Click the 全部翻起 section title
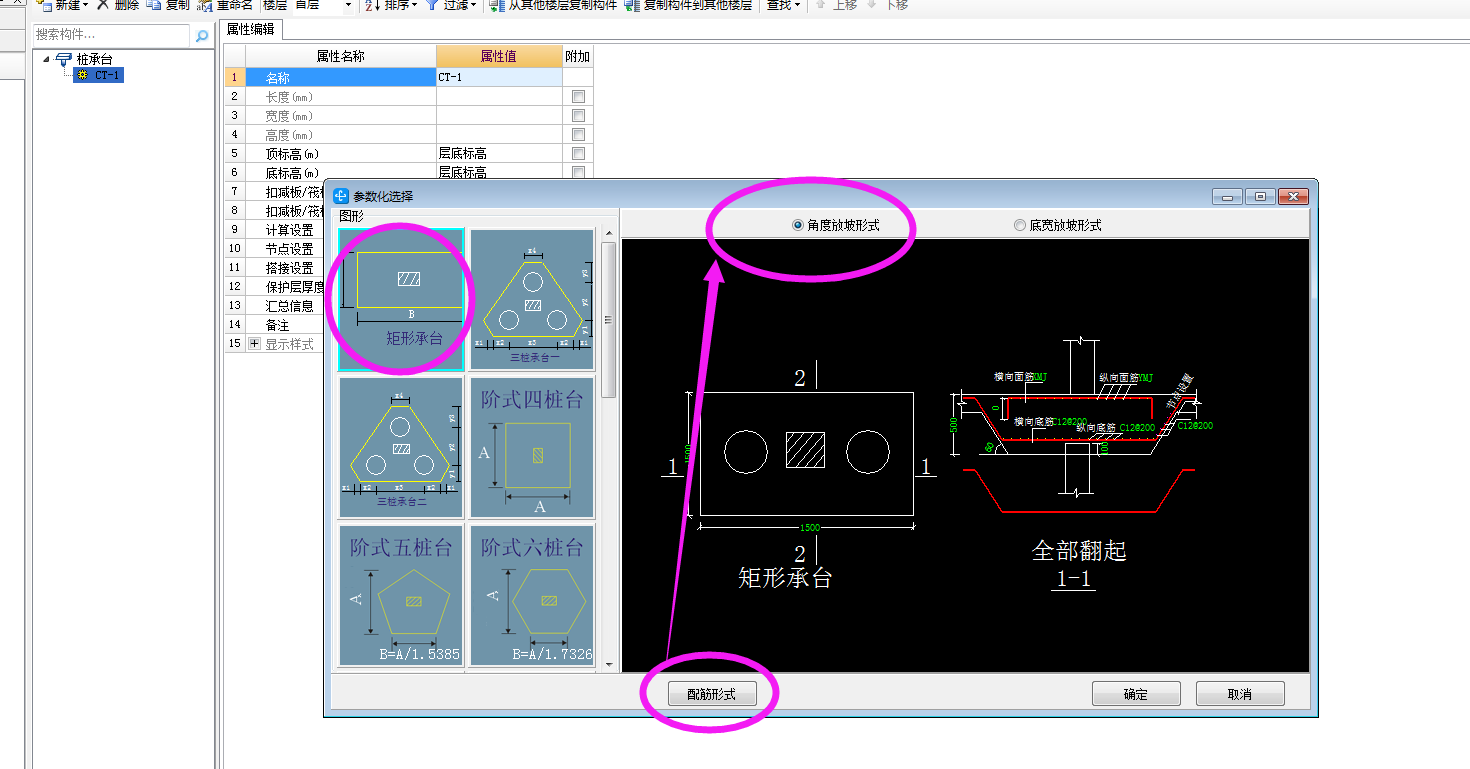1470x769 pixels. 1079,551
